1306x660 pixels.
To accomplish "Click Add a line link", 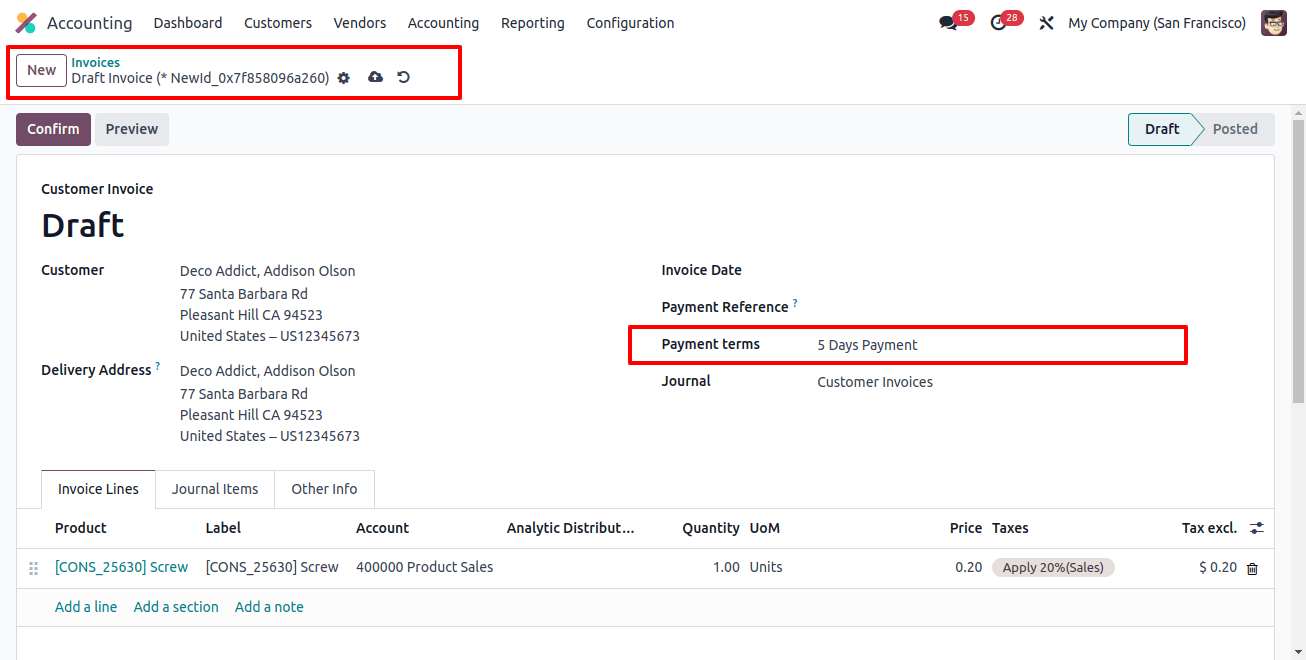I will click(x=86, y=607).
